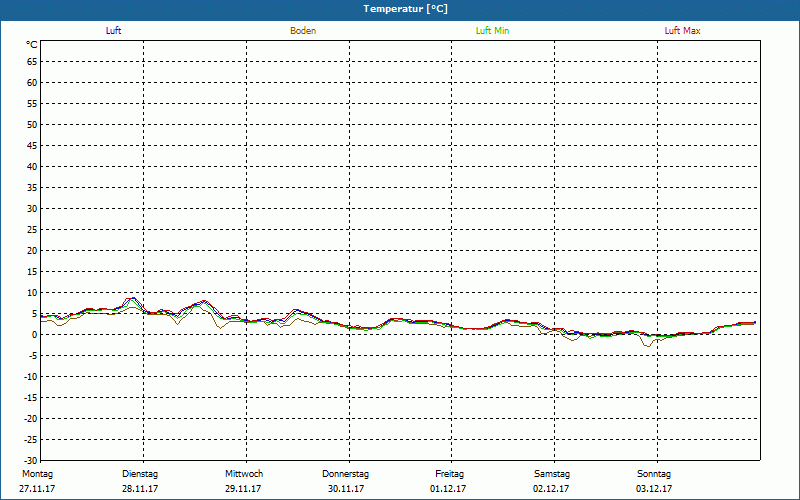Click the -10 y-axis value
Viewport: 800px width, 500px height.
pyautogui.click(x=31, y=377)
